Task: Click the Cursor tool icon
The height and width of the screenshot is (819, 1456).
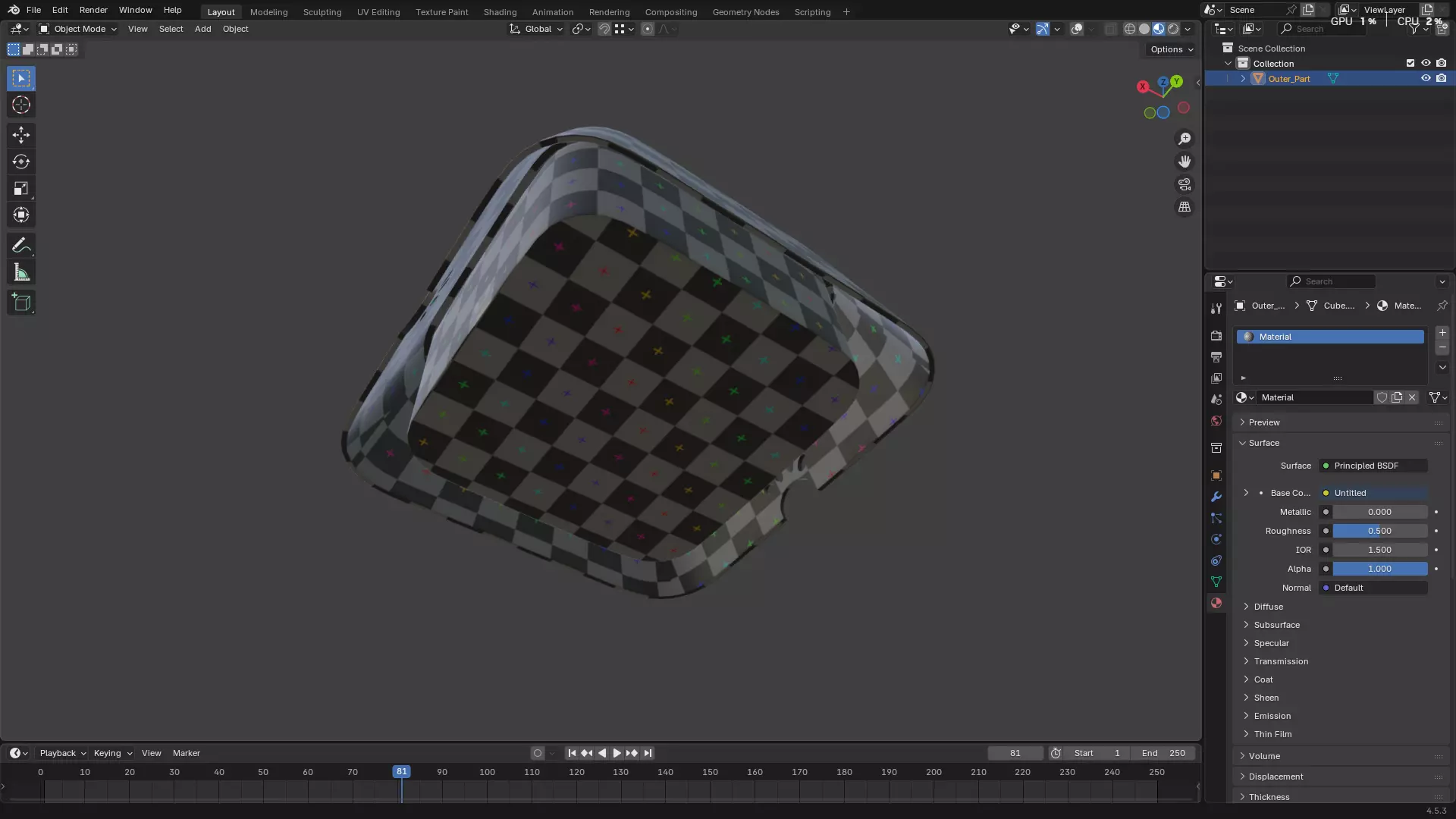Action: click(21, 105)
